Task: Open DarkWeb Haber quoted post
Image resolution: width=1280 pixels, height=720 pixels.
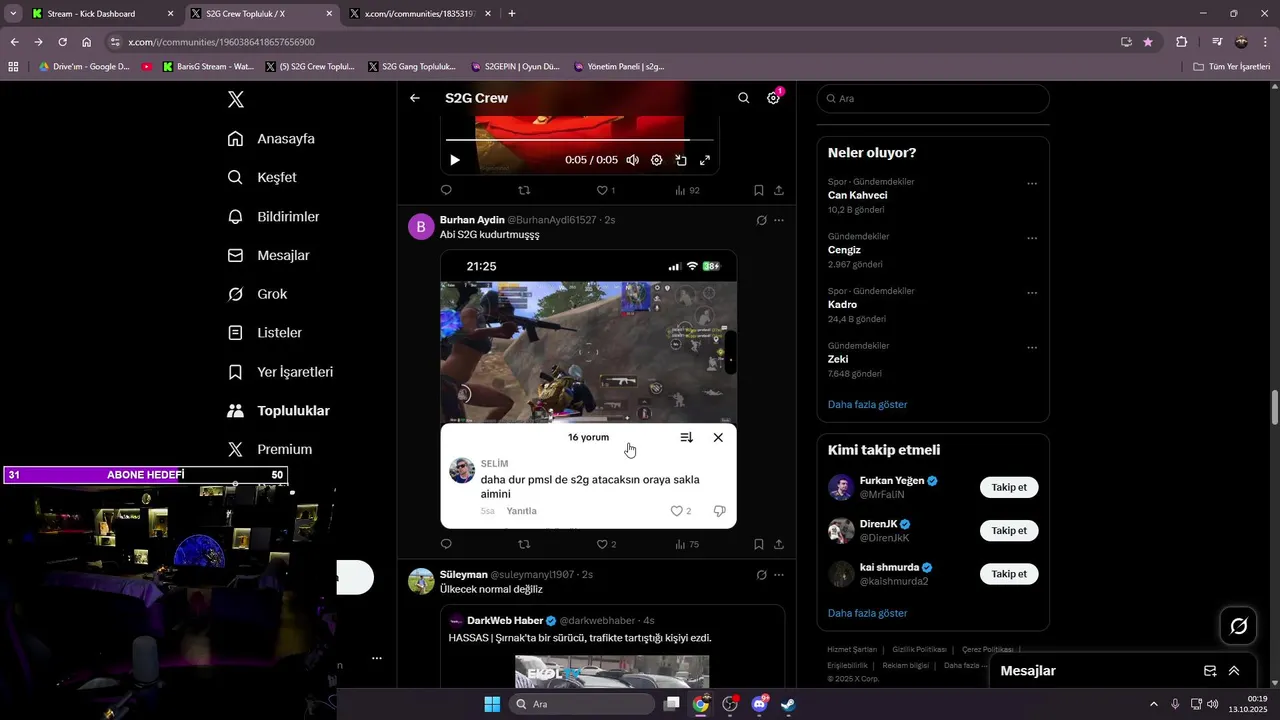Action: tap(612, 647)
